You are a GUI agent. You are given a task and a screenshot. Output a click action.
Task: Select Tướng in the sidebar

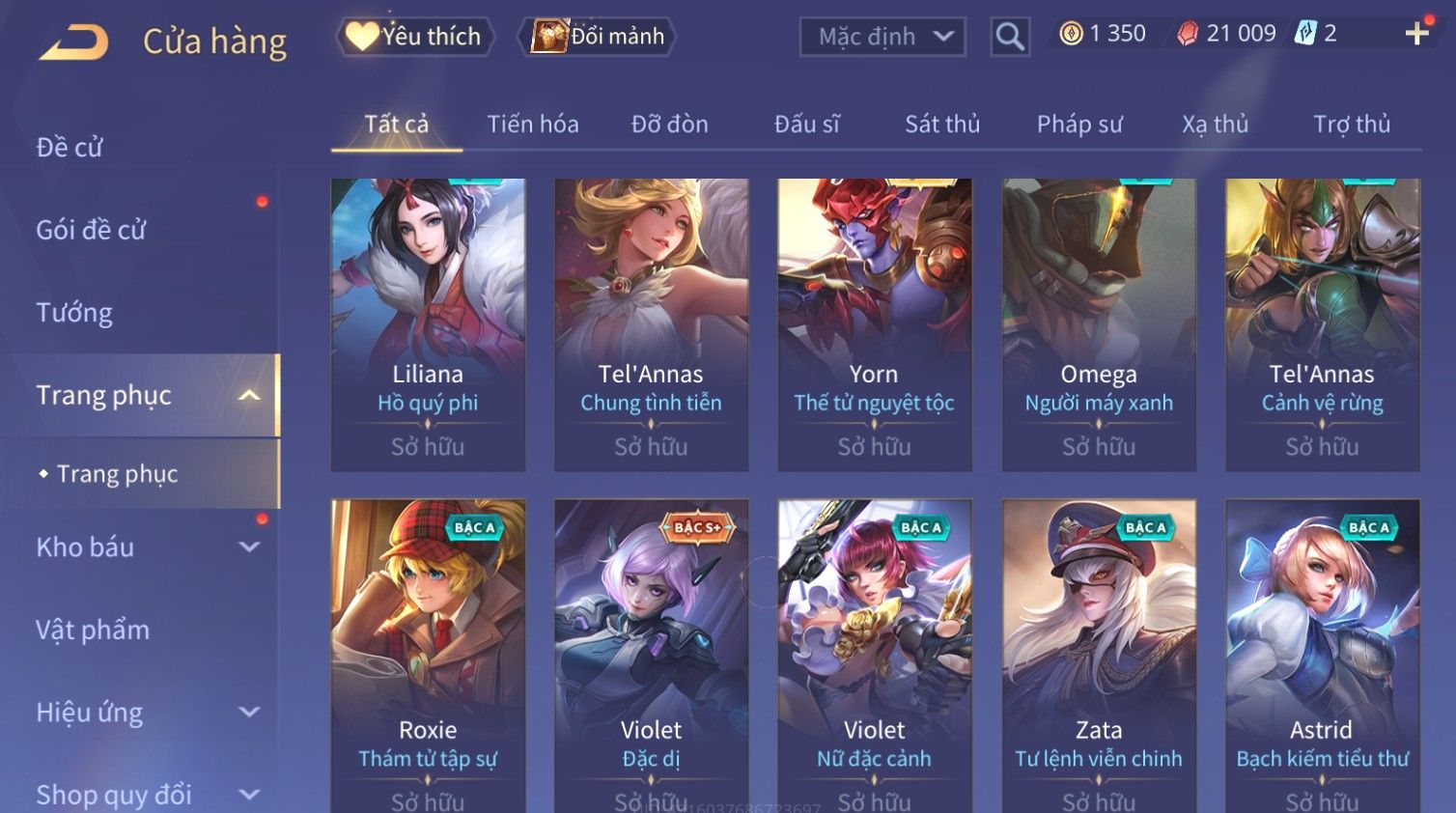click(74, 313)
